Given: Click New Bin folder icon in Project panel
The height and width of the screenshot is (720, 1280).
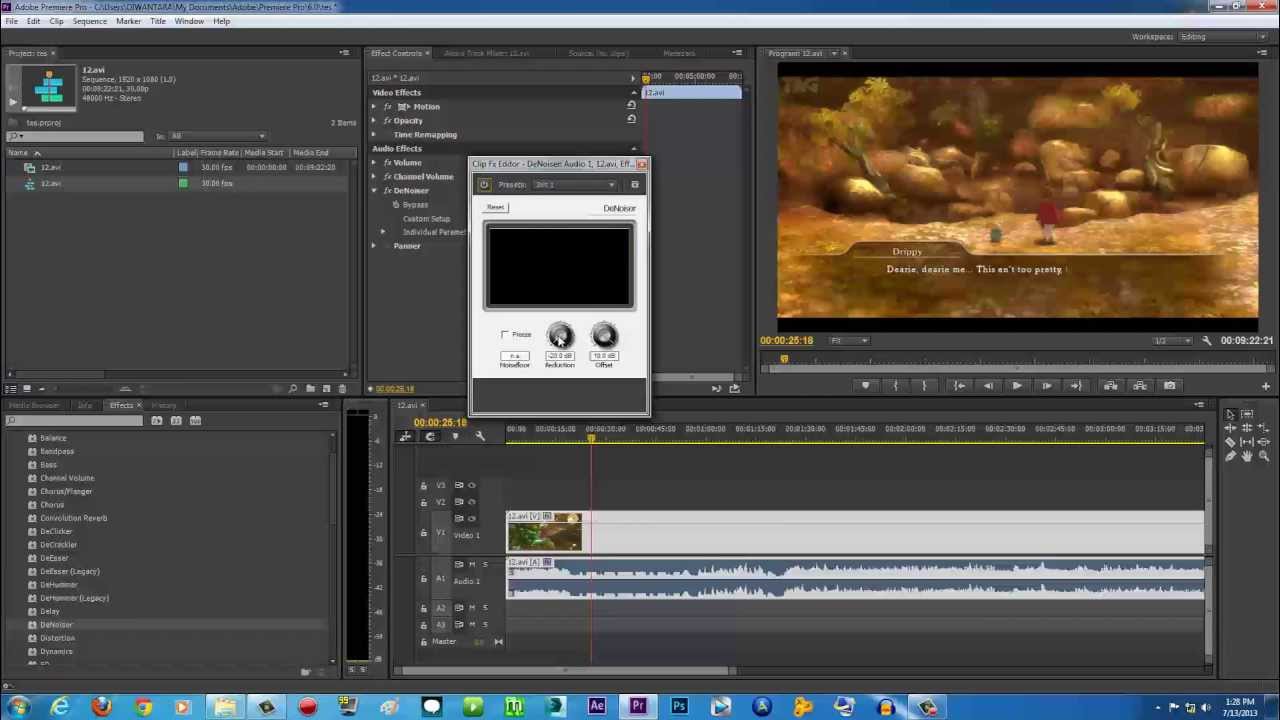Looking at the screenshot, I should tap(310, 388).
